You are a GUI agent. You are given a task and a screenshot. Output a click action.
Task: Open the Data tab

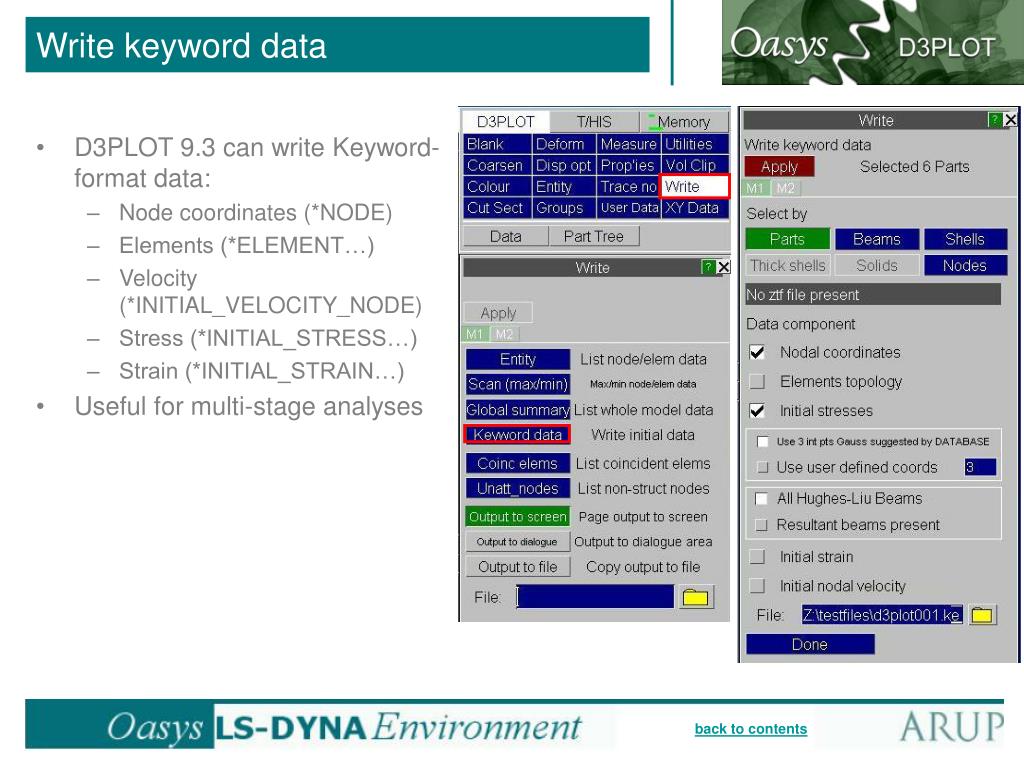[505, 236]
